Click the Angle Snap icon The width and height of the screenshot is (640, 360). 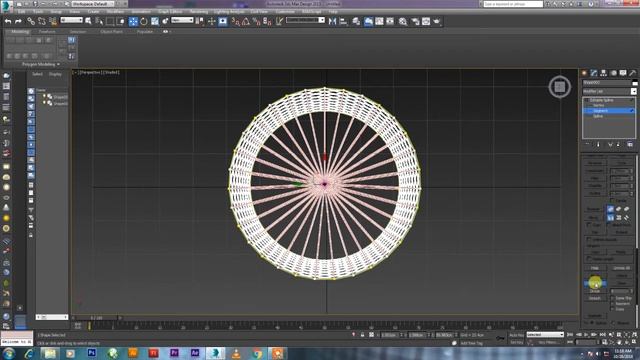(x=246, y=21)
